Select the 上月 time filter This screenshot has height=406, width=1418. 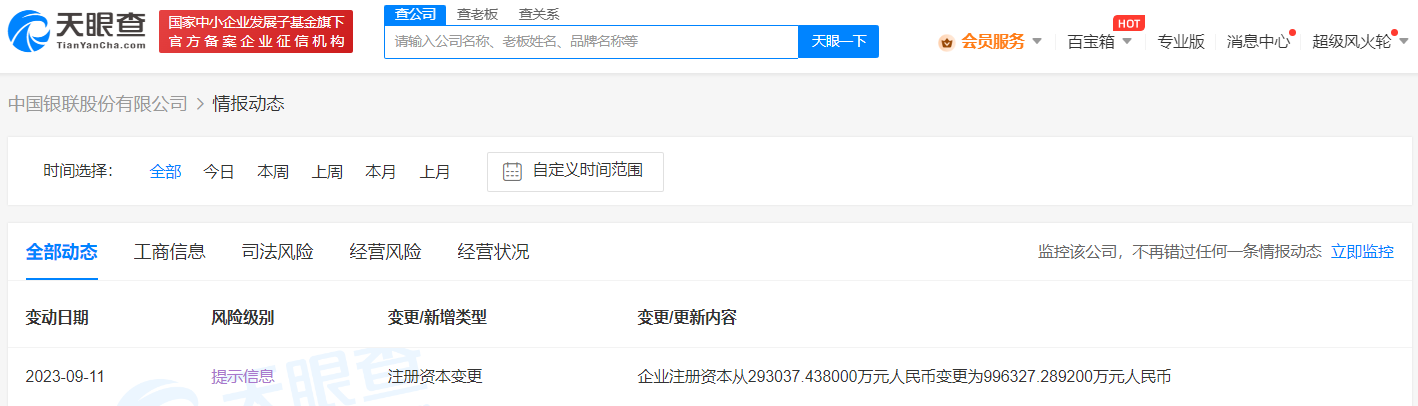pos(435,172)
